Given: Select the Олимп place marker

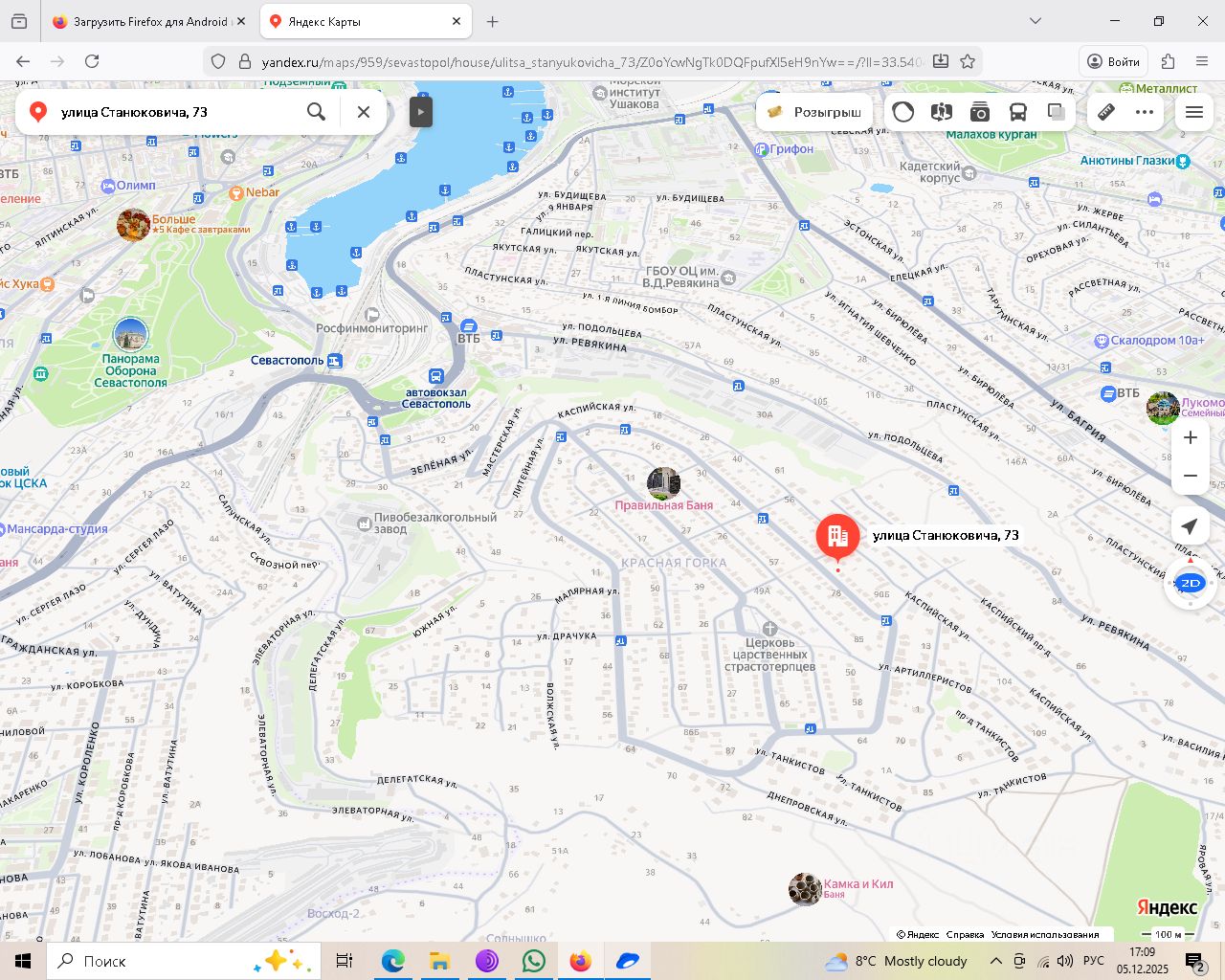Looking at the screenshot, I should coord(107,186).
